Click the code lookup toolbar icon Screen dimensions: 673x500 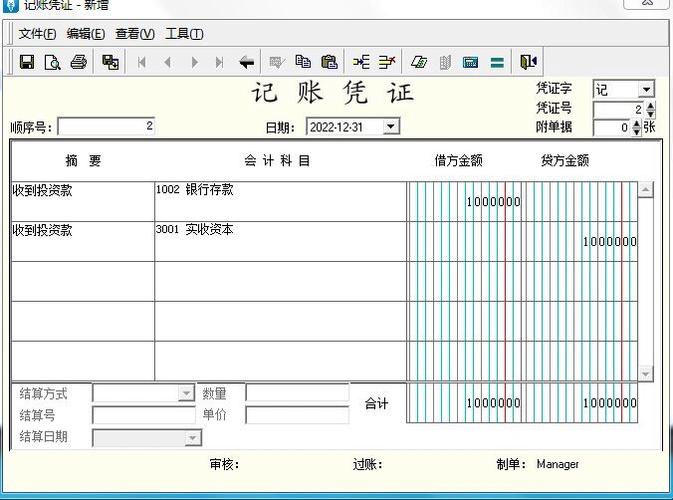(x=419, y=63)
